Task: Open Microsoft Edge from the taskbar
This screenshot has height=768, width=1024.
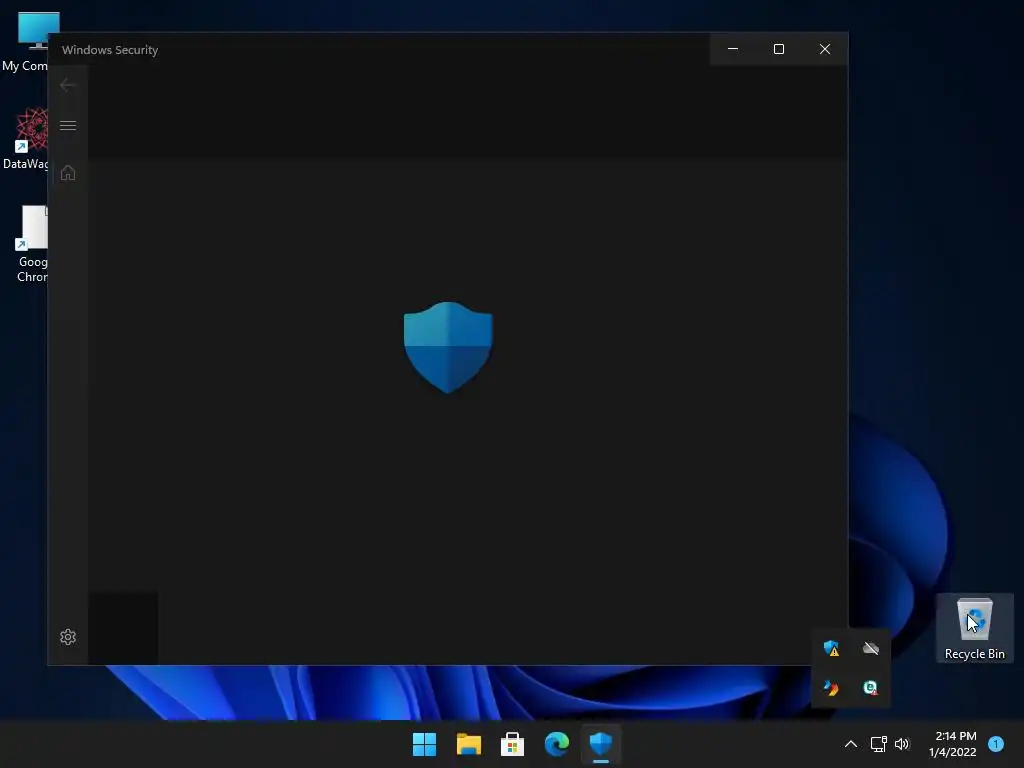Action: pos(557,744)
